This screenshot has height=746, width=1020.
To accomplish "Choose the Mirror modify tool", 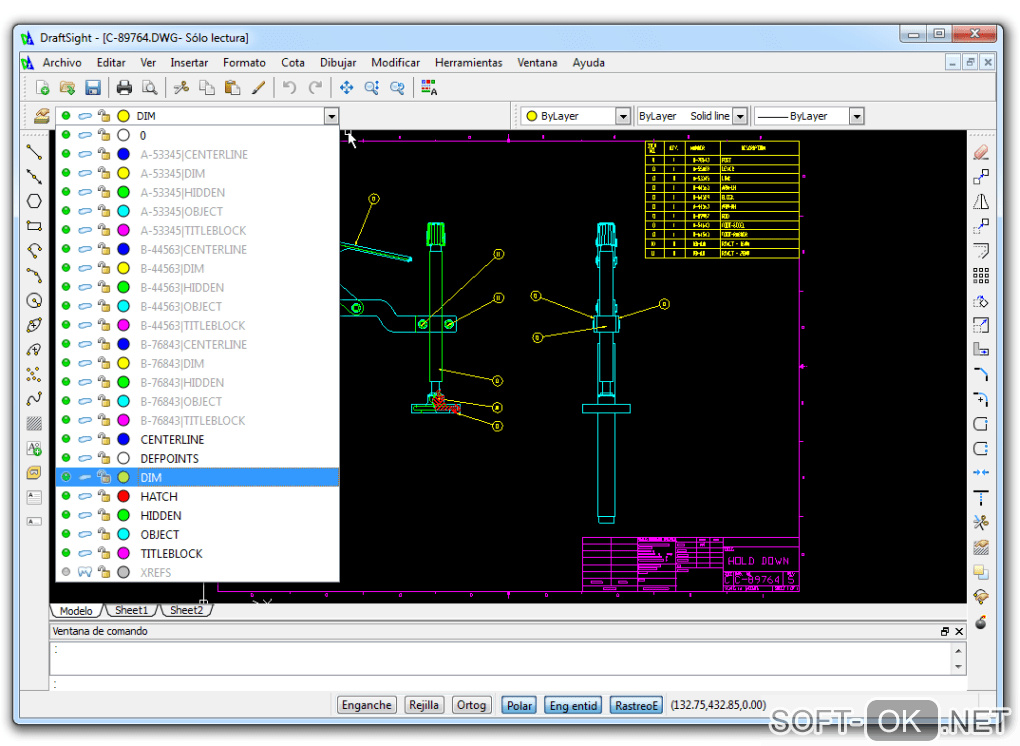I will pyautogui.click(x=980, y=202).
